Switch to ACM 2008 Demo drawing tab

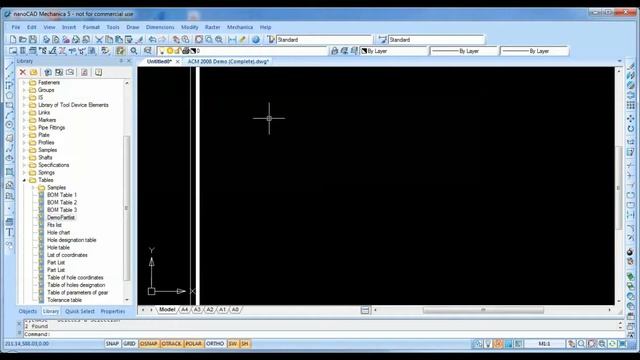228,61
